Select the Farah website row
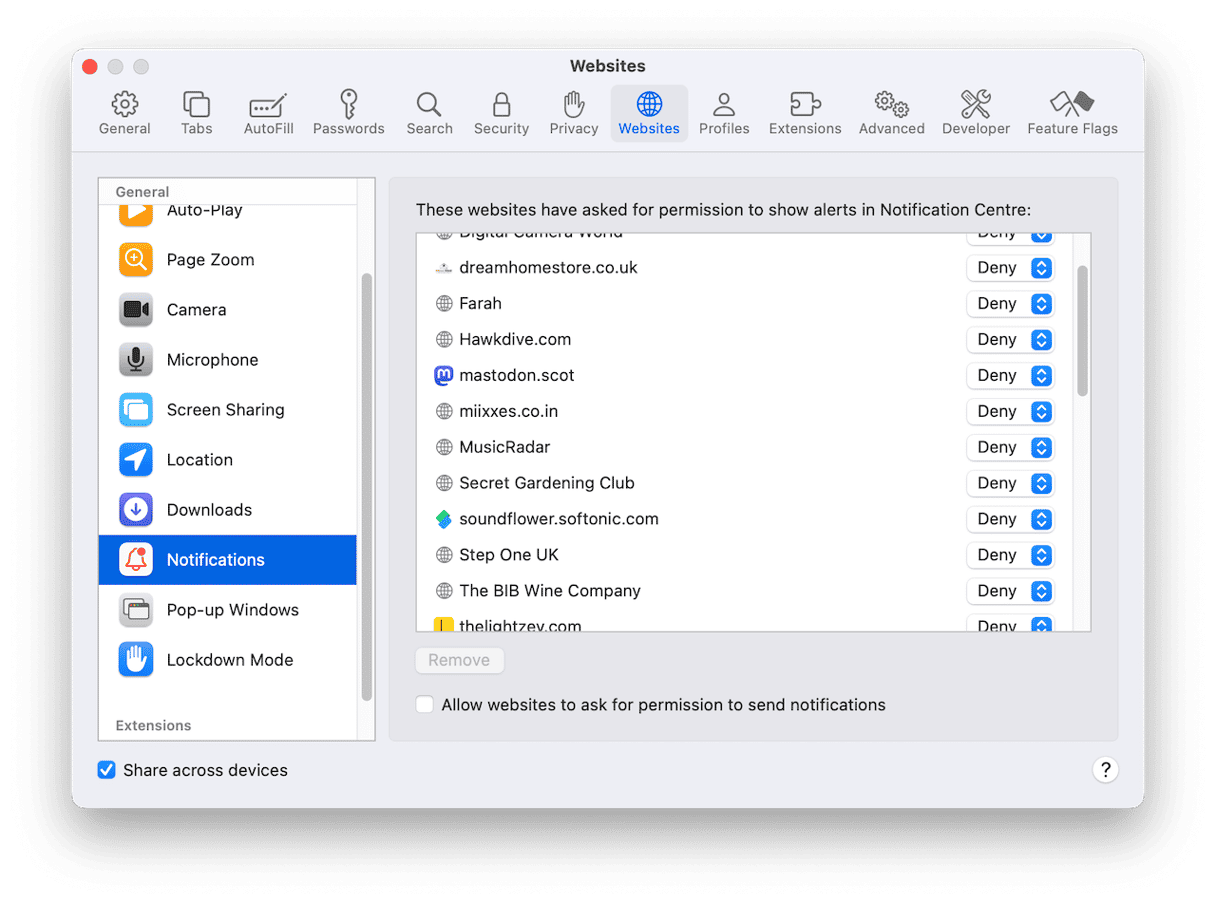Image resolution: width=1216 pixels, height=903 pixels. (746, 304)
